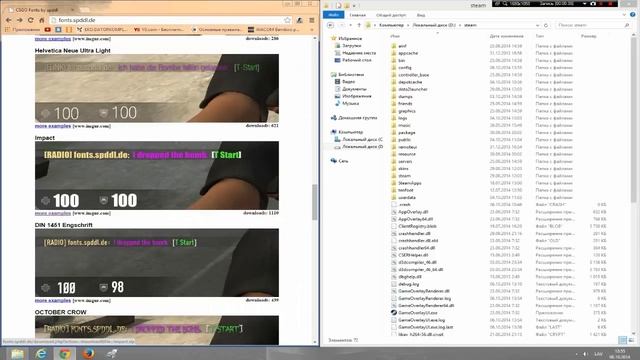The image size is (640, 360).
Task: Open the Chrome home page button
Action: pyautogui.click(x=41, y=20)
